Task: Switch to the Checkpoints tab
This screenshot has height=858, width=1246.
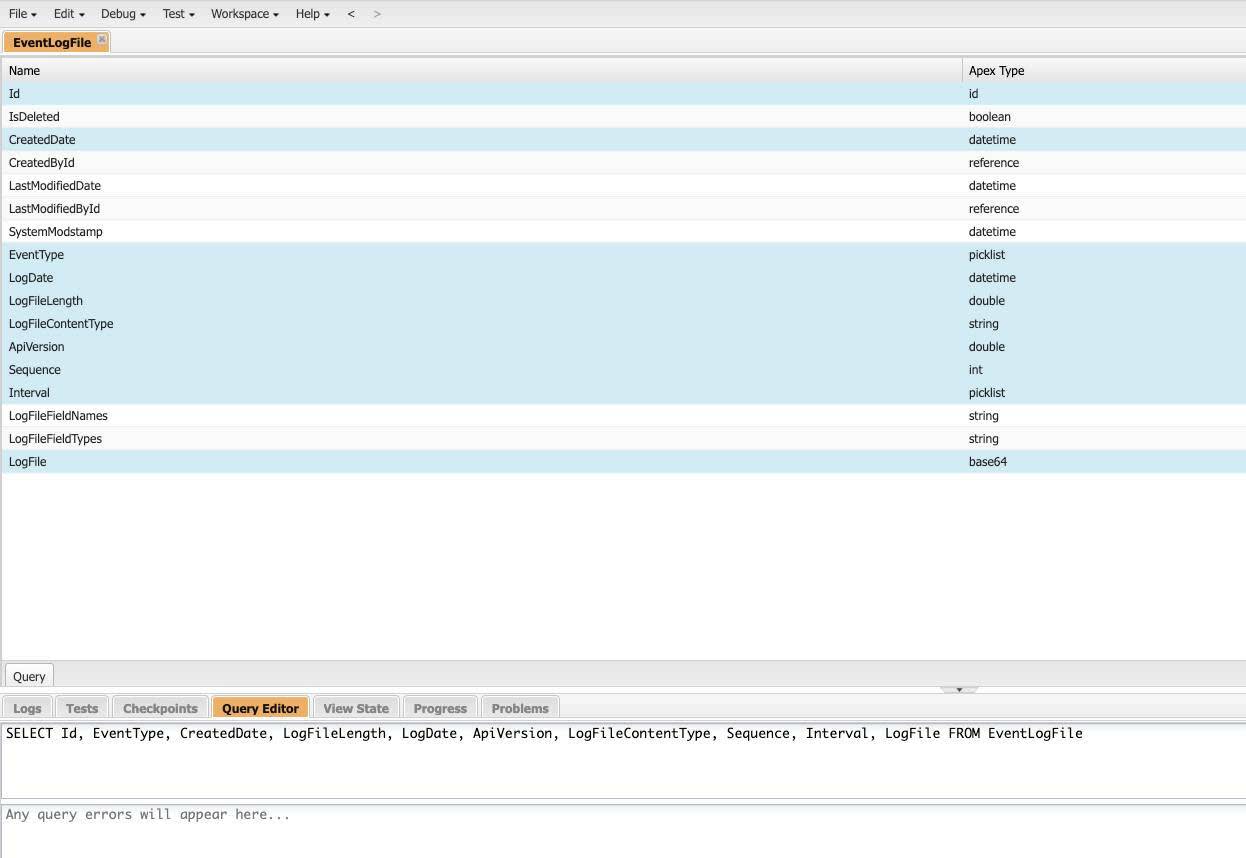Action: [x=160, y=708]
